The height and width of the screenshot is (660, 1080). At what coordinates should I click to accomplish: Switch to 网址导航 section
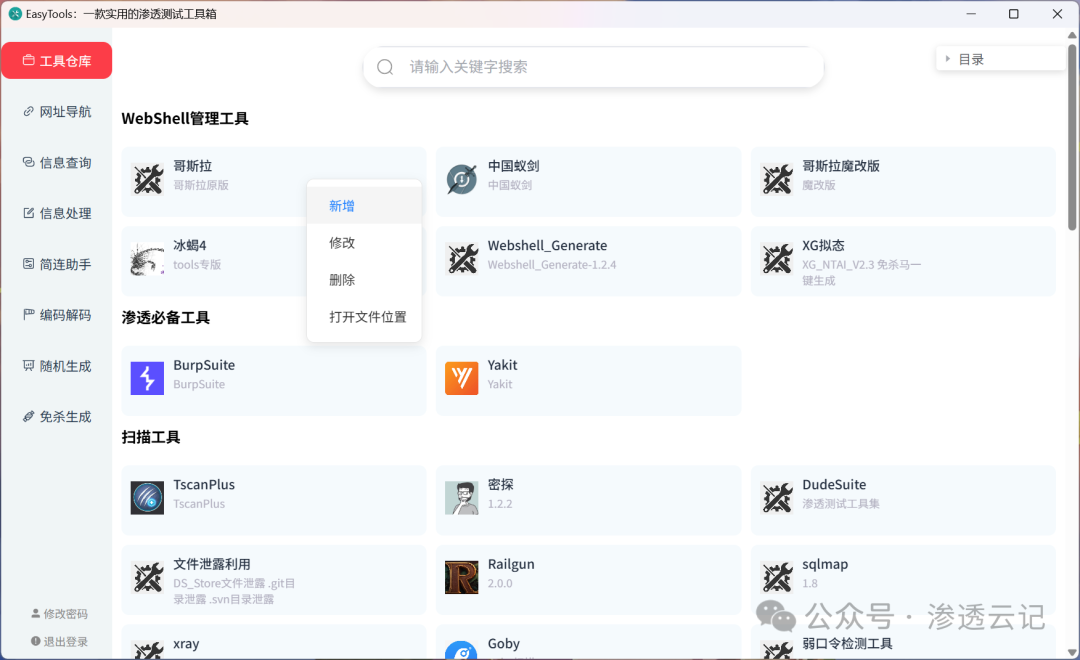[56, 112]
